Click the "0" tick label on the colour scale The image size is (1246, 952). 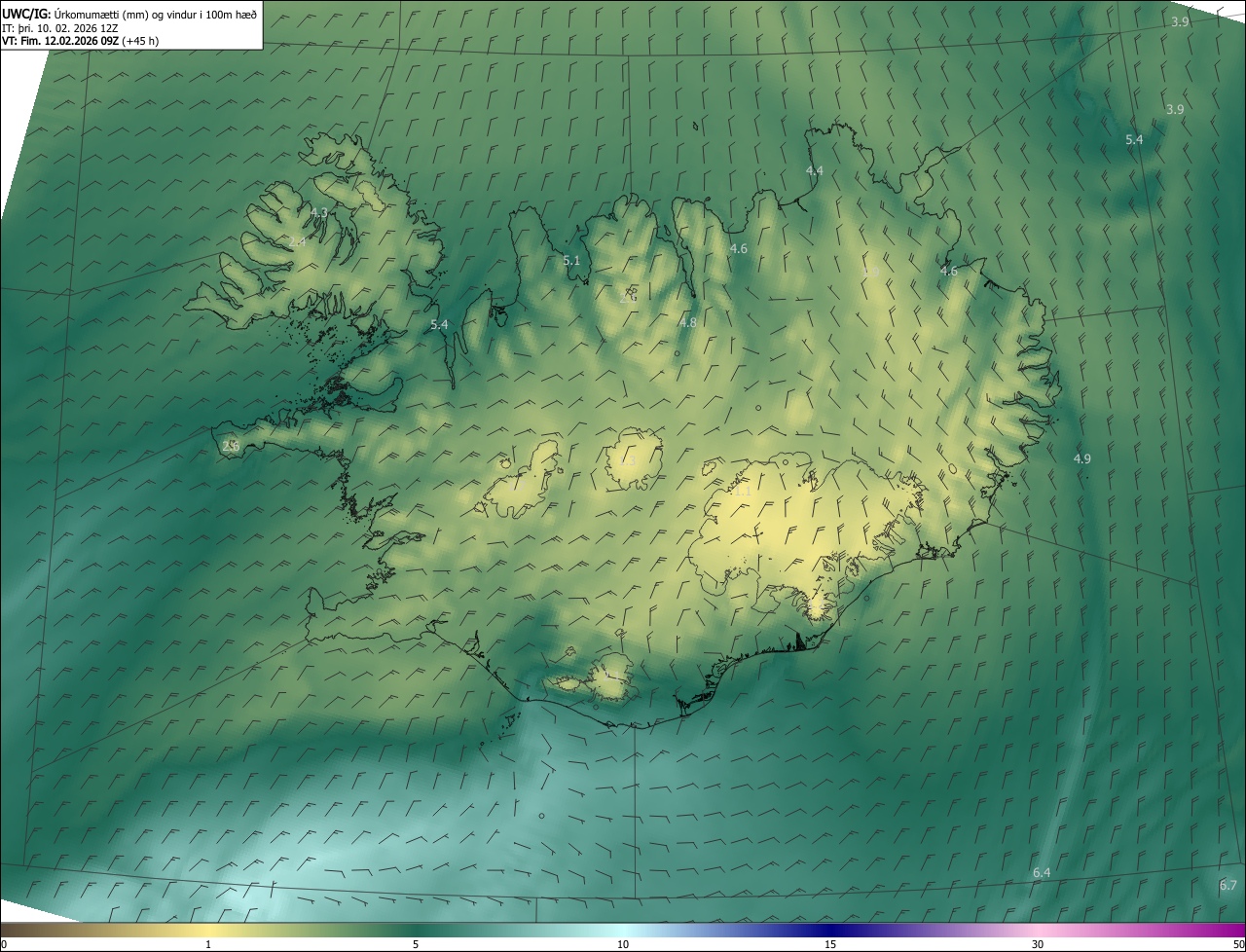(x=3, y=944)
